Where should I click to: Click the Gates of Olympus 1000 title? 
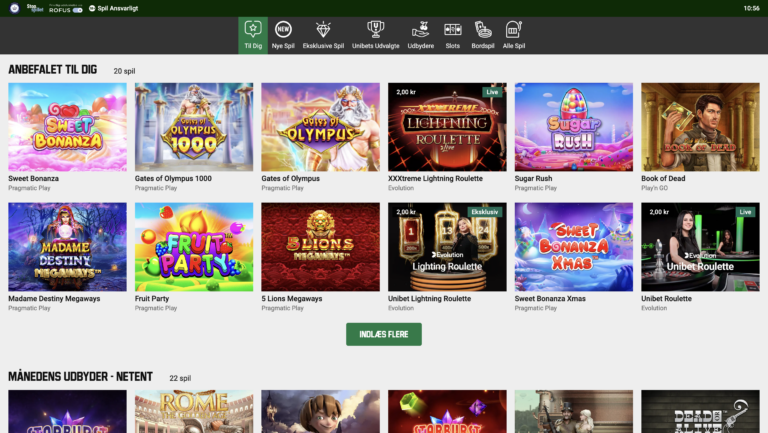click(x=173, y=178)
